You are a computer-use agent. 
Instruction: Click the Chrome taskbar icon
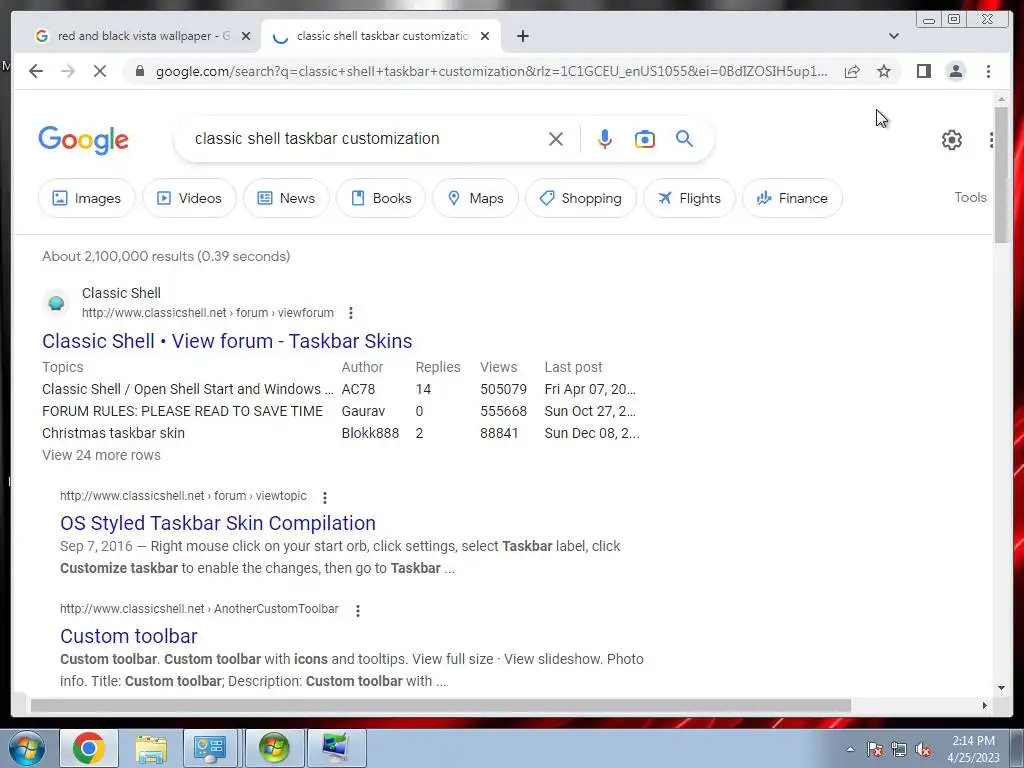click(x=89, y=748)
